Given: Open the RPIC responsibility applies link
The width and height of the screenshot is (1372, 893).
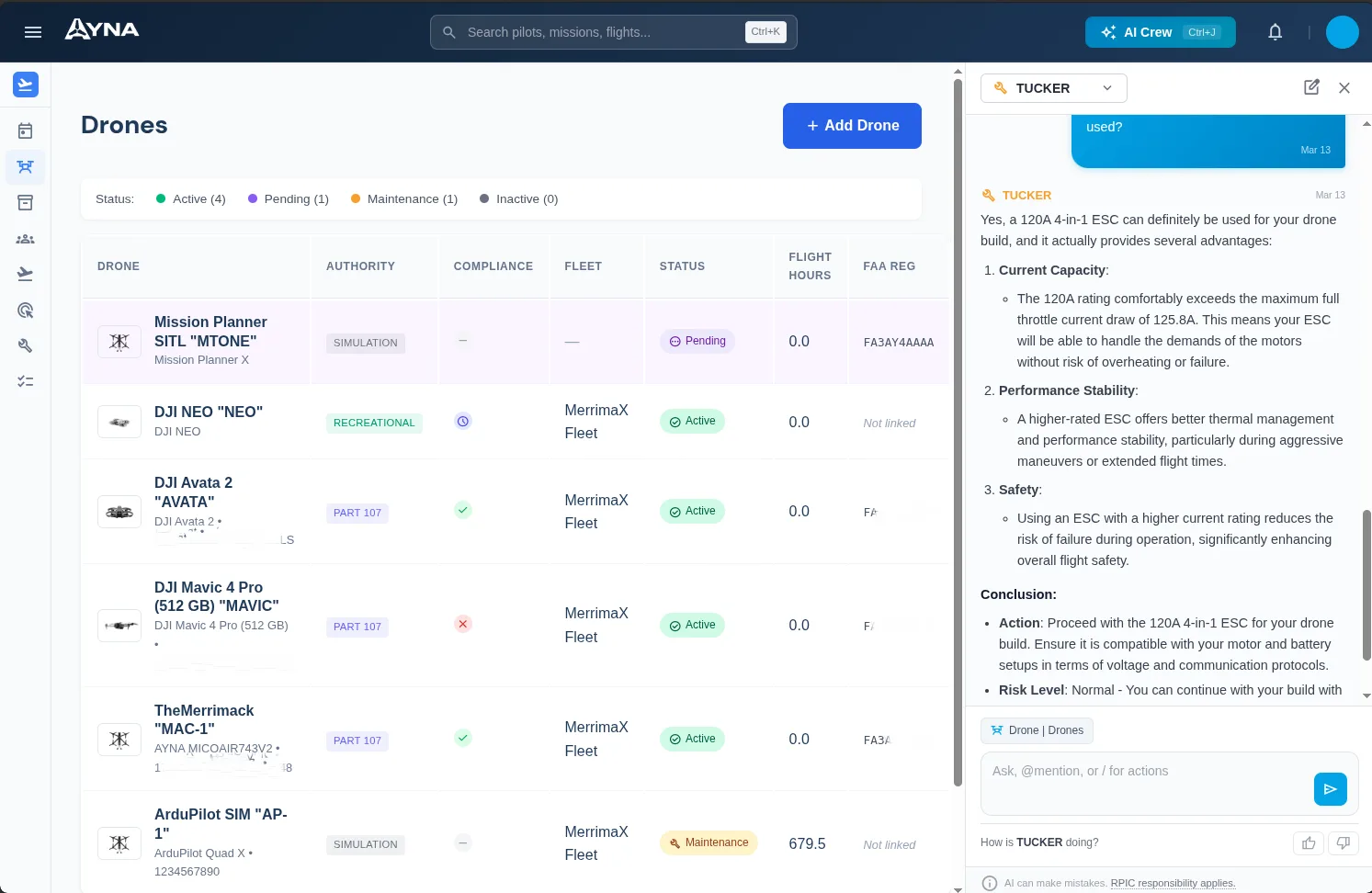Looking at the screenshot, I should (x=1173, y=884).
